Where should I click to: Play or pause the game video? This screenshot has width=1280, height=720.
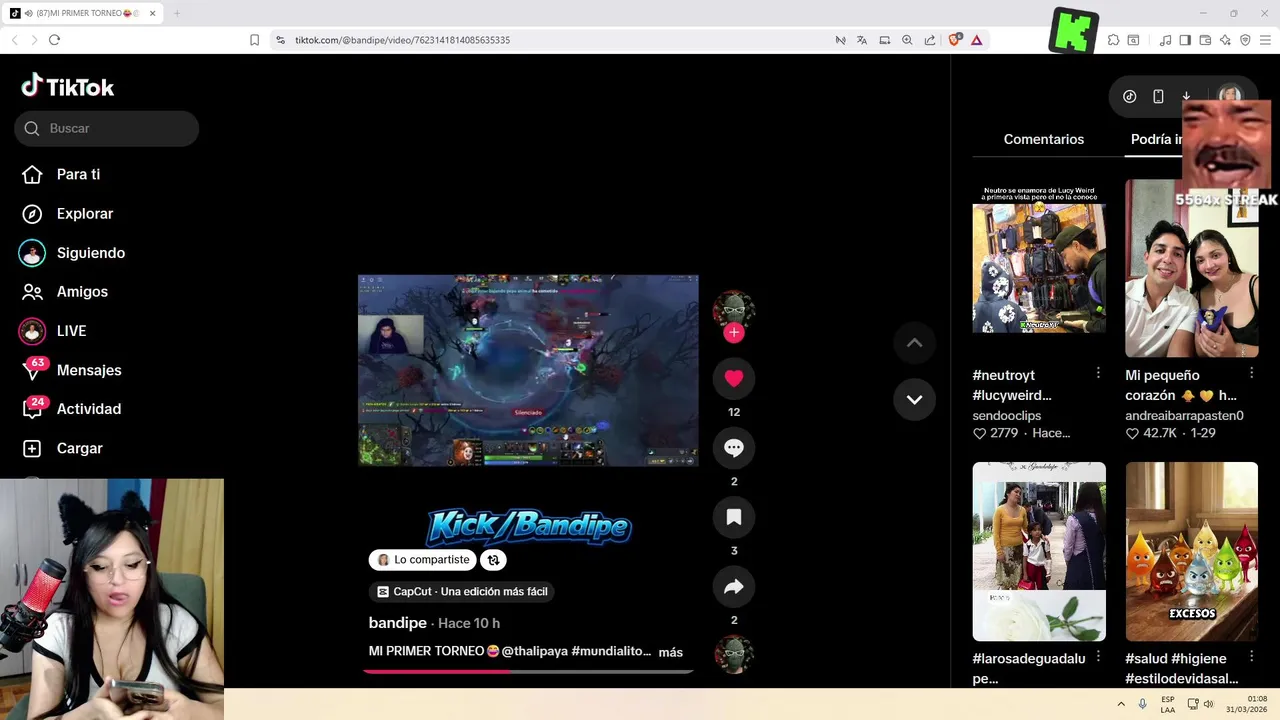(x=528, y=370)
